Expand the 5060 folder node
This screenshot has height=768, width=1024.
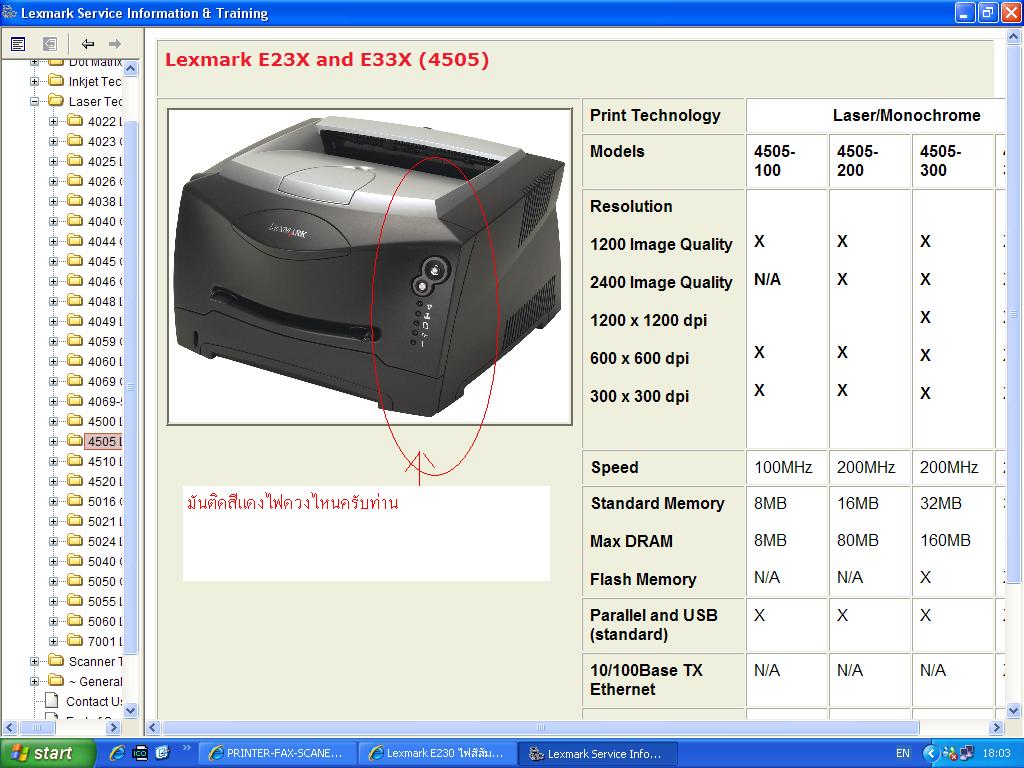[x=54, y=622]
